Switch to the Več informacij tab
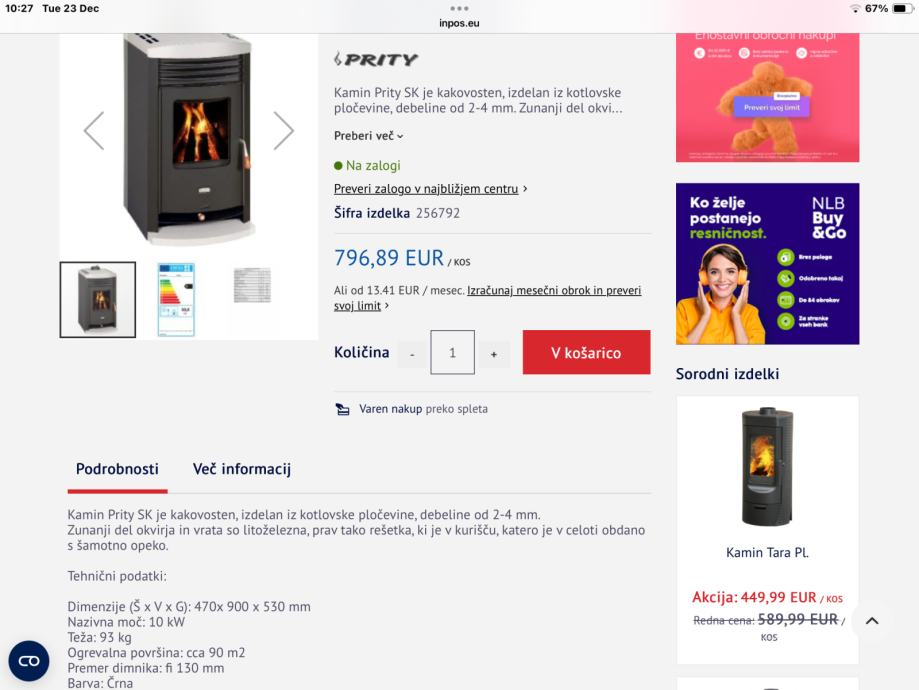Viewport: 919px width, 690px height. tap(241, 469)
